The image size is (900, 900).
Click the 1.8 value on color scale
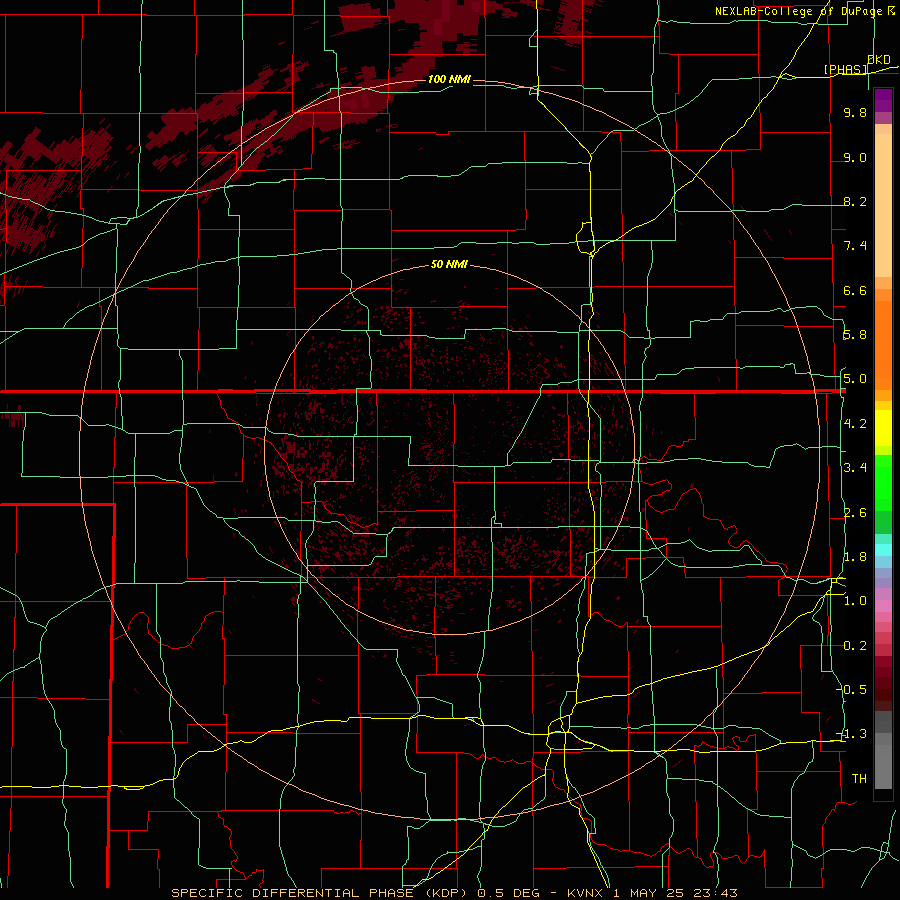pos(855,557)
